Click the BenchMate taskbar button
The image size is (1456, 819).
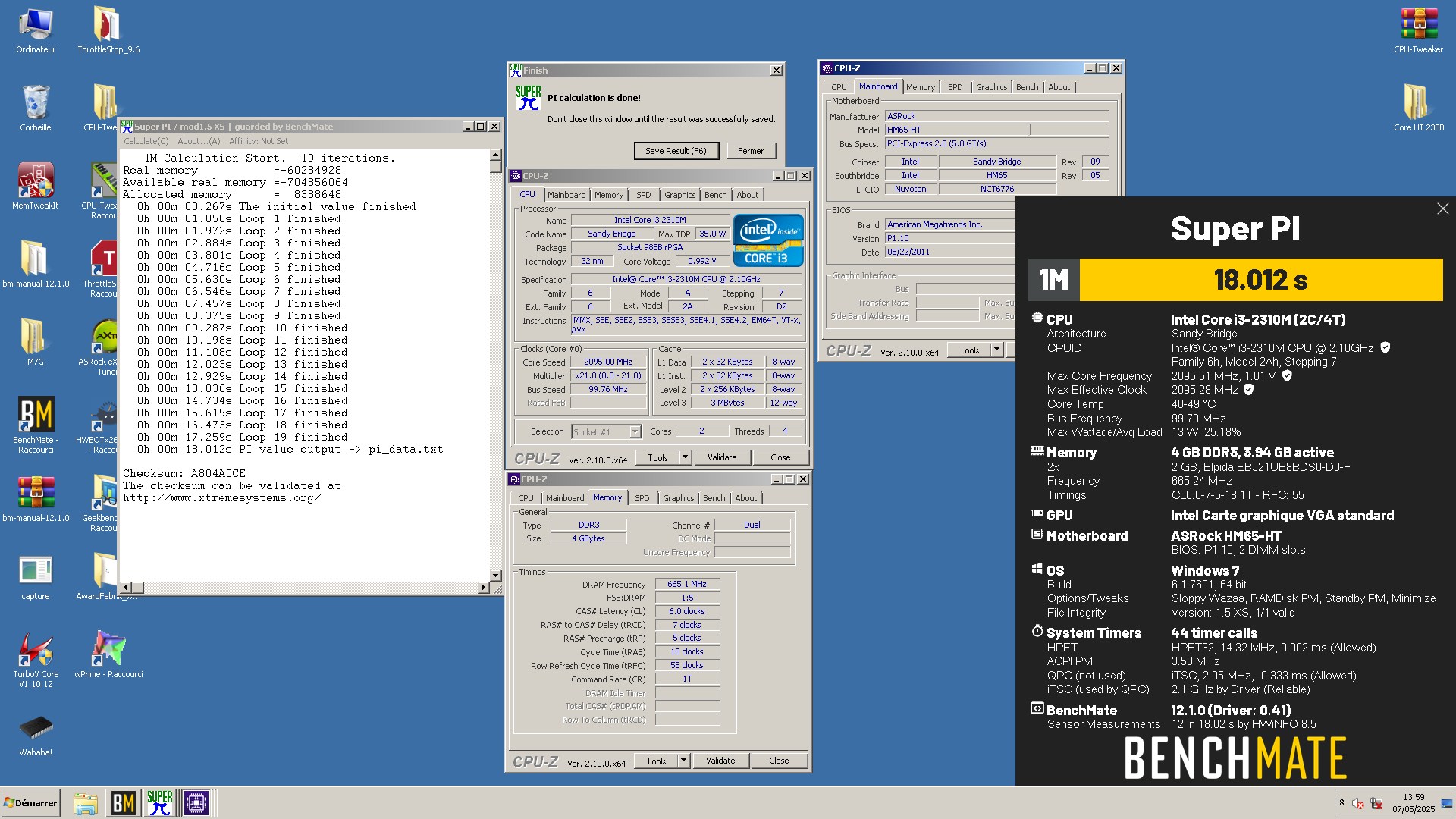124,802
